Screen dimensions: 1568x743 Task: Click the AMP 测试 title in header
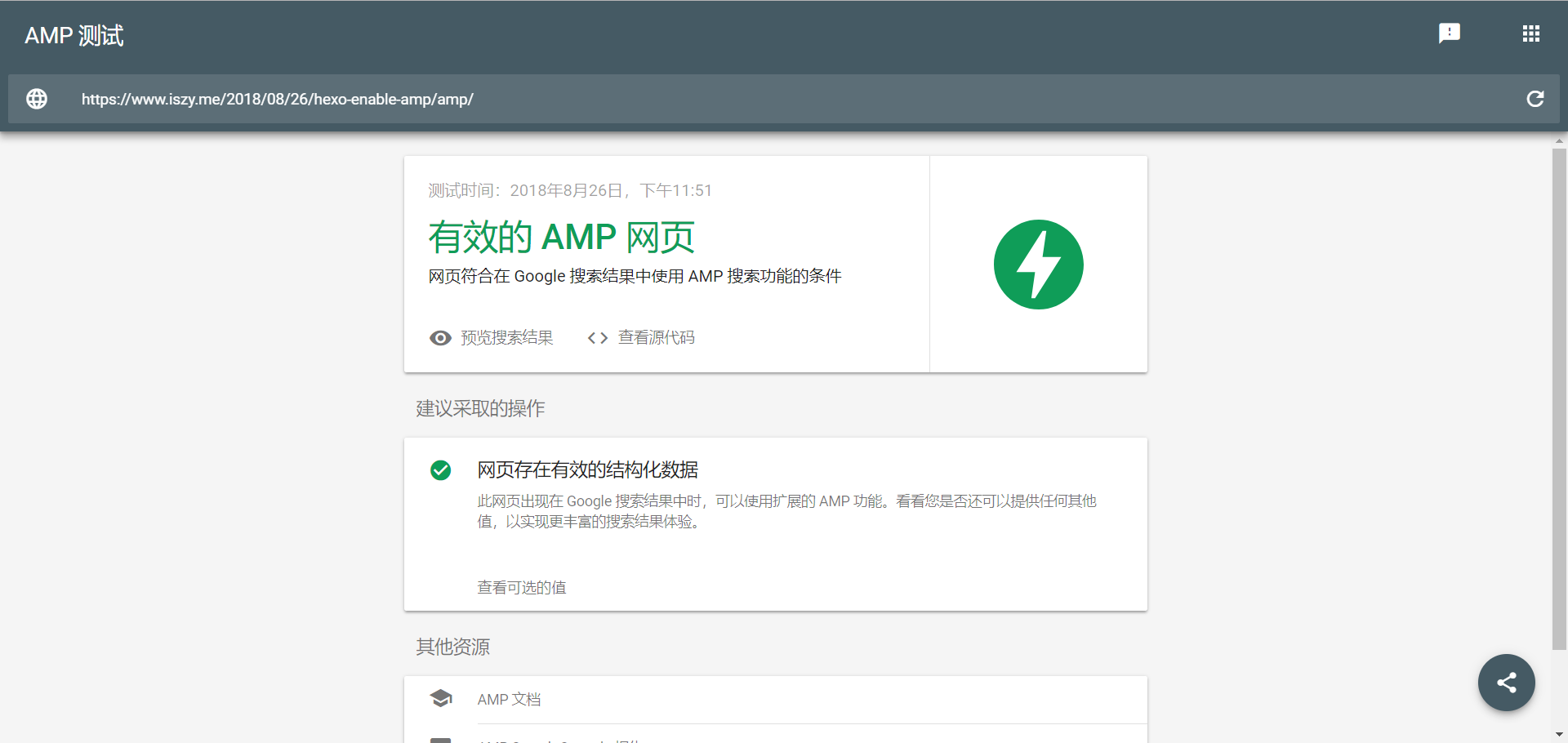click(x=74, y=36)
